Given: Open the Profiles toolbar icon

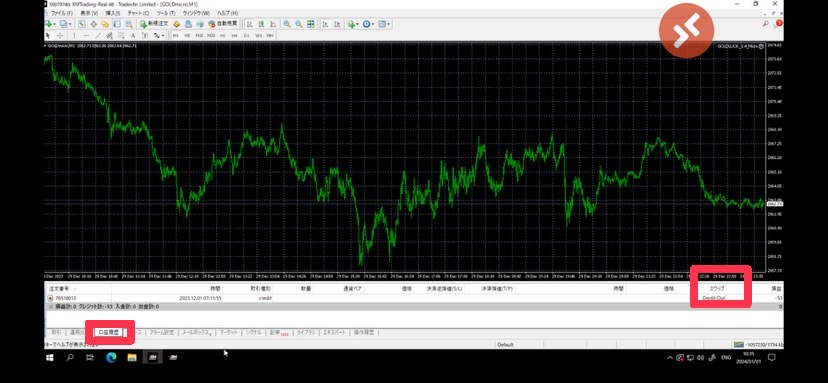Looking at the screenshot, I should (63, 24).
